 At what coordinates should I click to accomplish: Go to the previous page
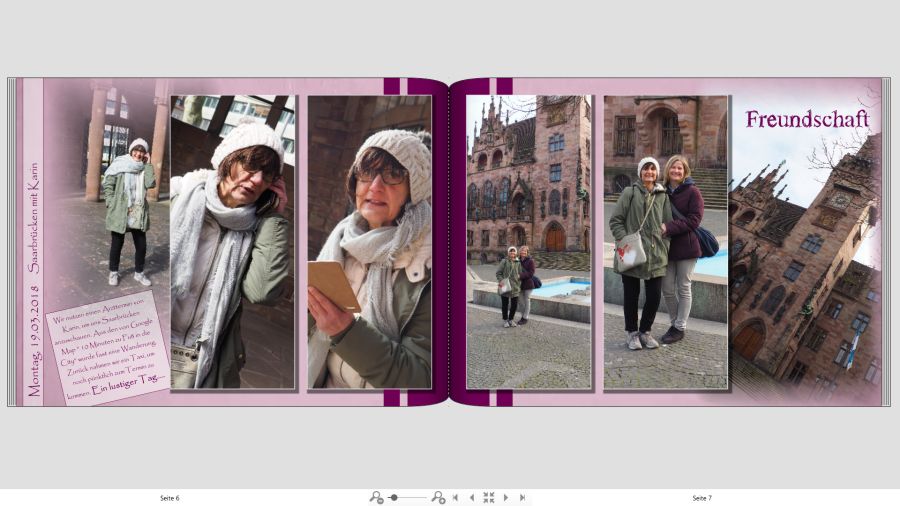coord(472,497)
